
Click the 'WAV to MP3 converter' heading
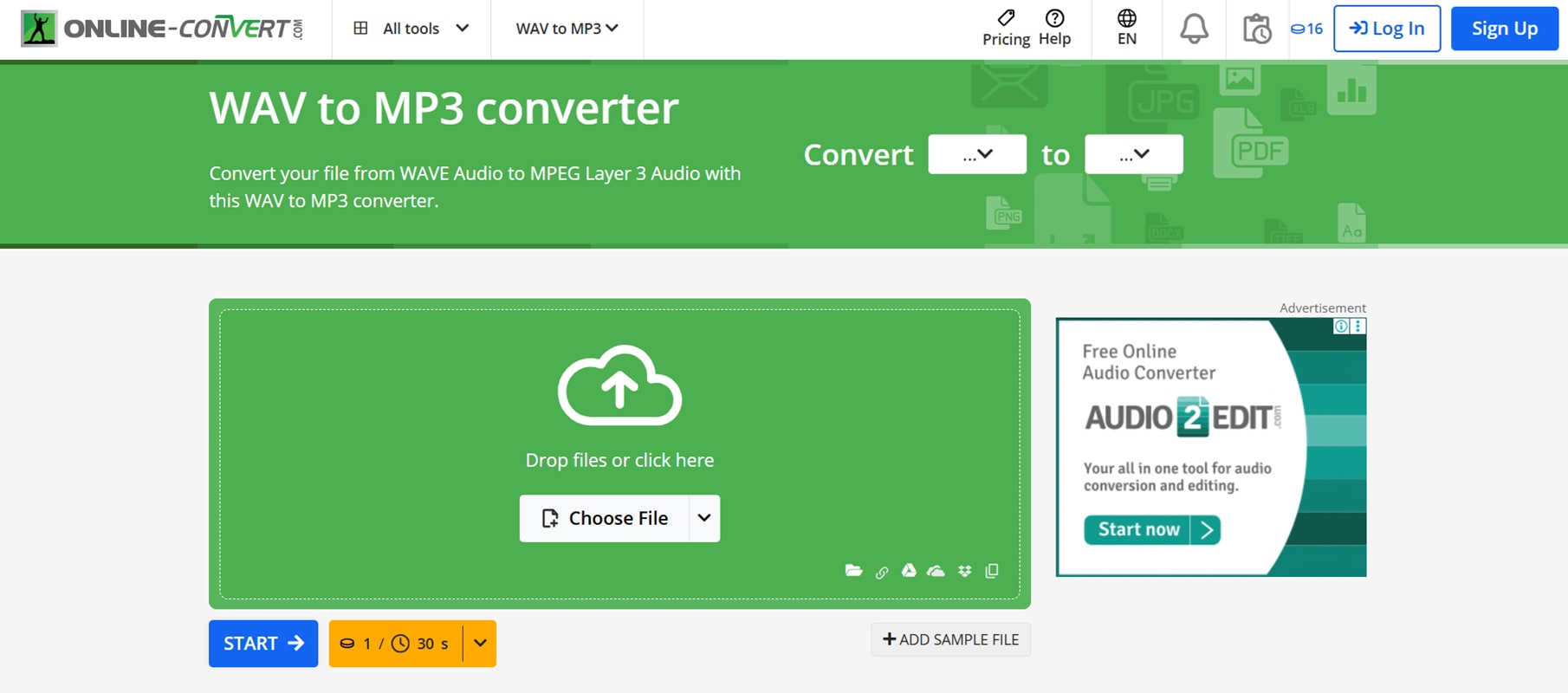coord(444,108)
